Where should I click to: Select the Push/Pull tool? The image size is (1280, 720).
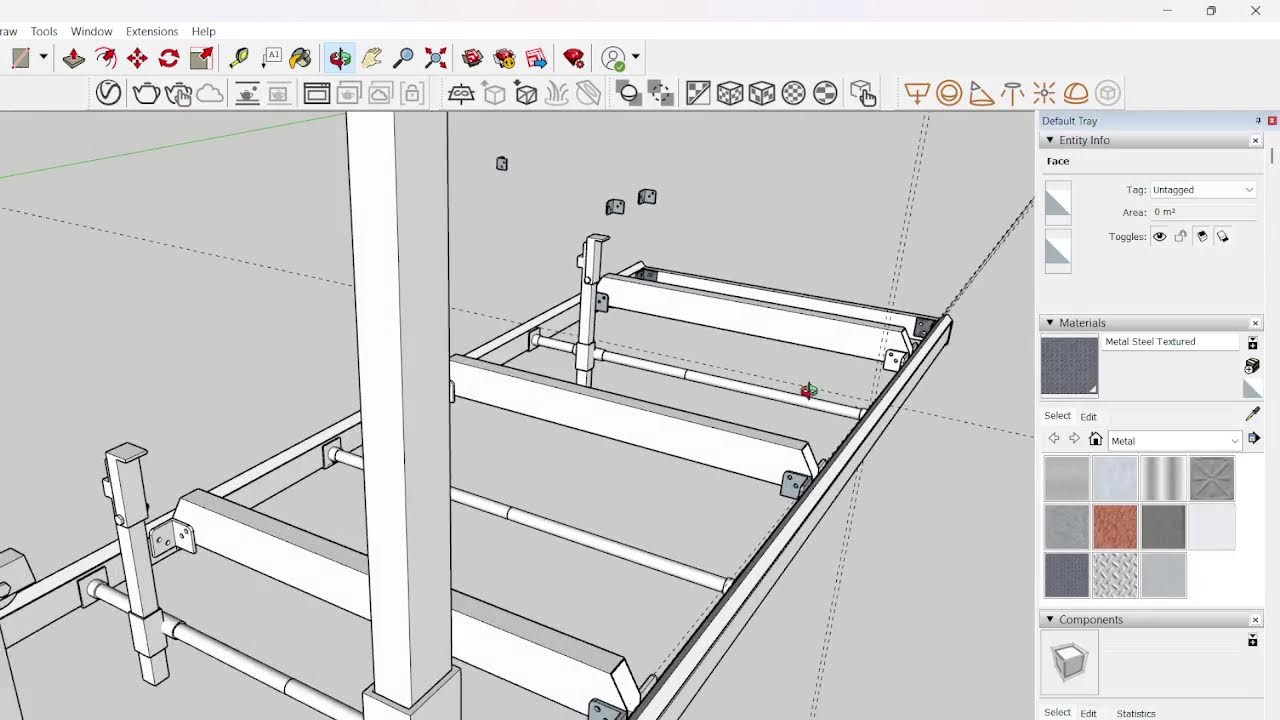[x=73, y=58]
